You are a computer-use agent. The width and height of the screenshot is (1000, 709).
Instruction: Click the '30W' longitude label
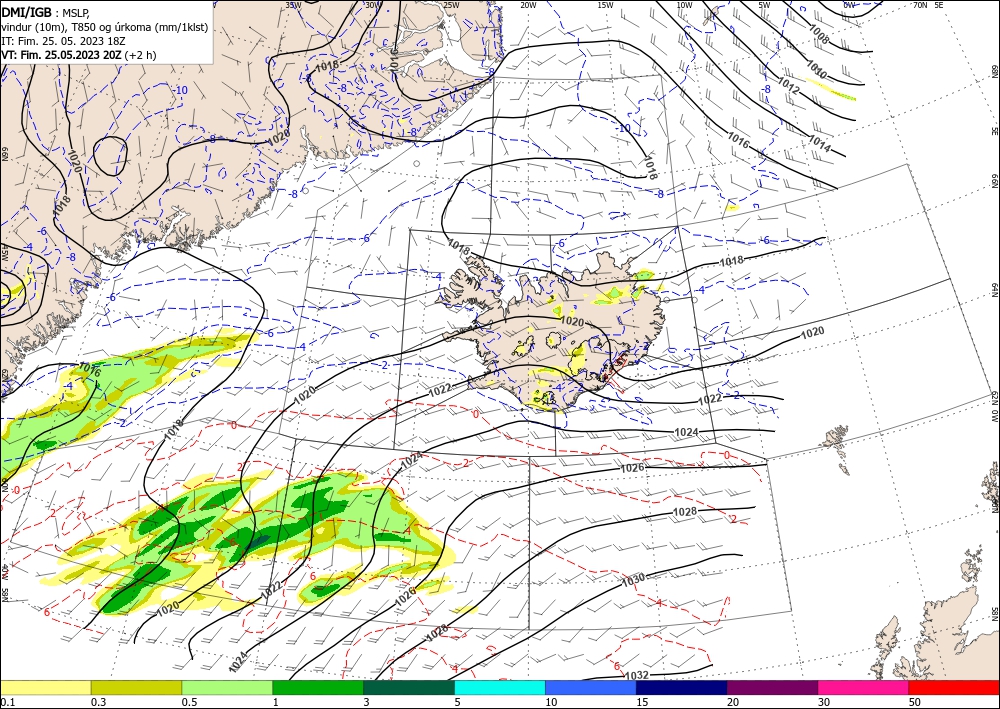tap(372, 5)
